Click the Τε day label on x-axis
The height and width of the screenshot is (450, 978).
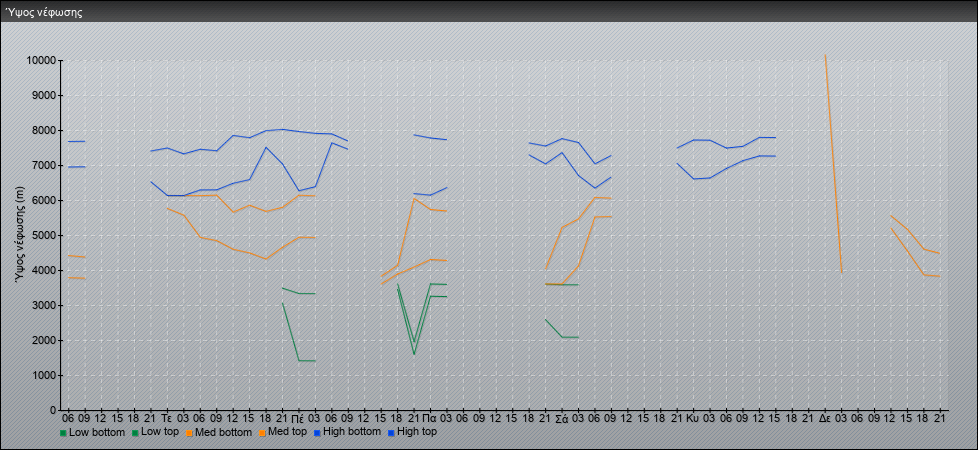pos(167,418)
